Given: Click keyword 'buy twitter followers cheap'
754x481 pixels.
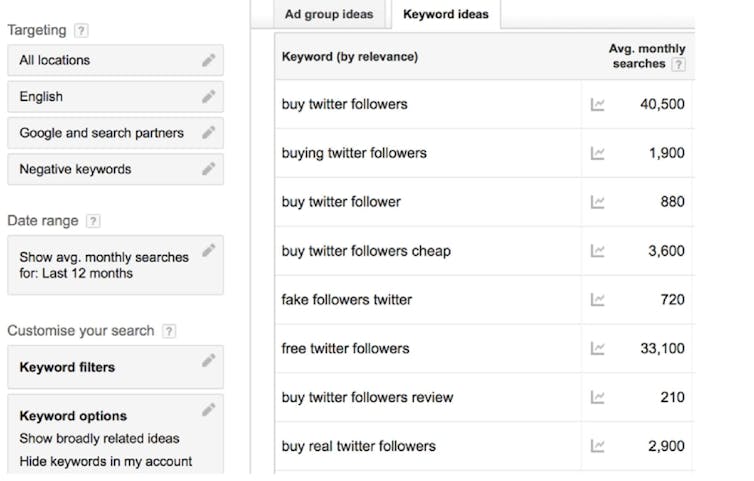Looking at the screenshot, I should coord(366,251).
